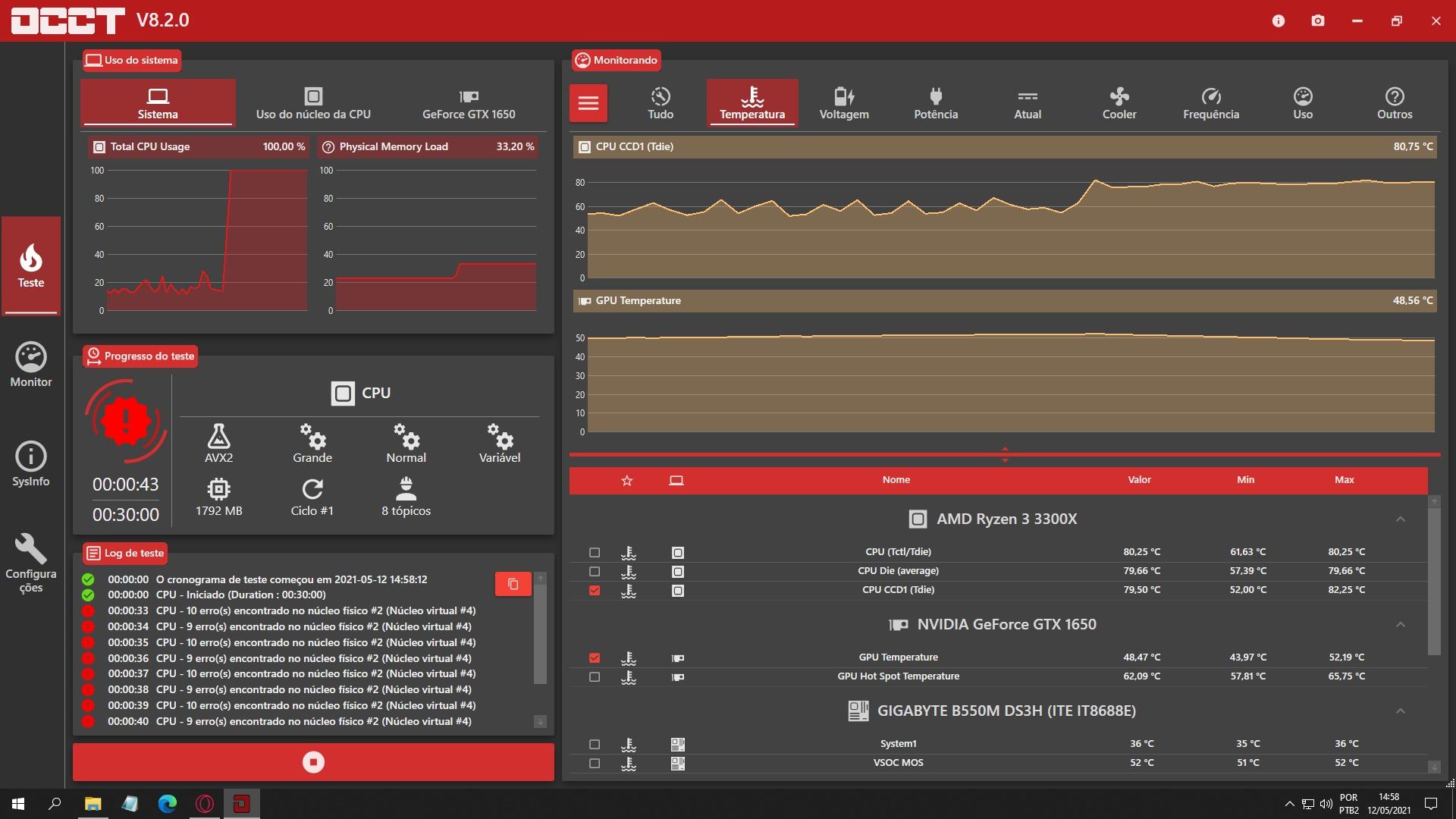This screenshot has width=1456, height=819.
Task: Switch to Frequência monitoring tab
Action: [1211, 103]
